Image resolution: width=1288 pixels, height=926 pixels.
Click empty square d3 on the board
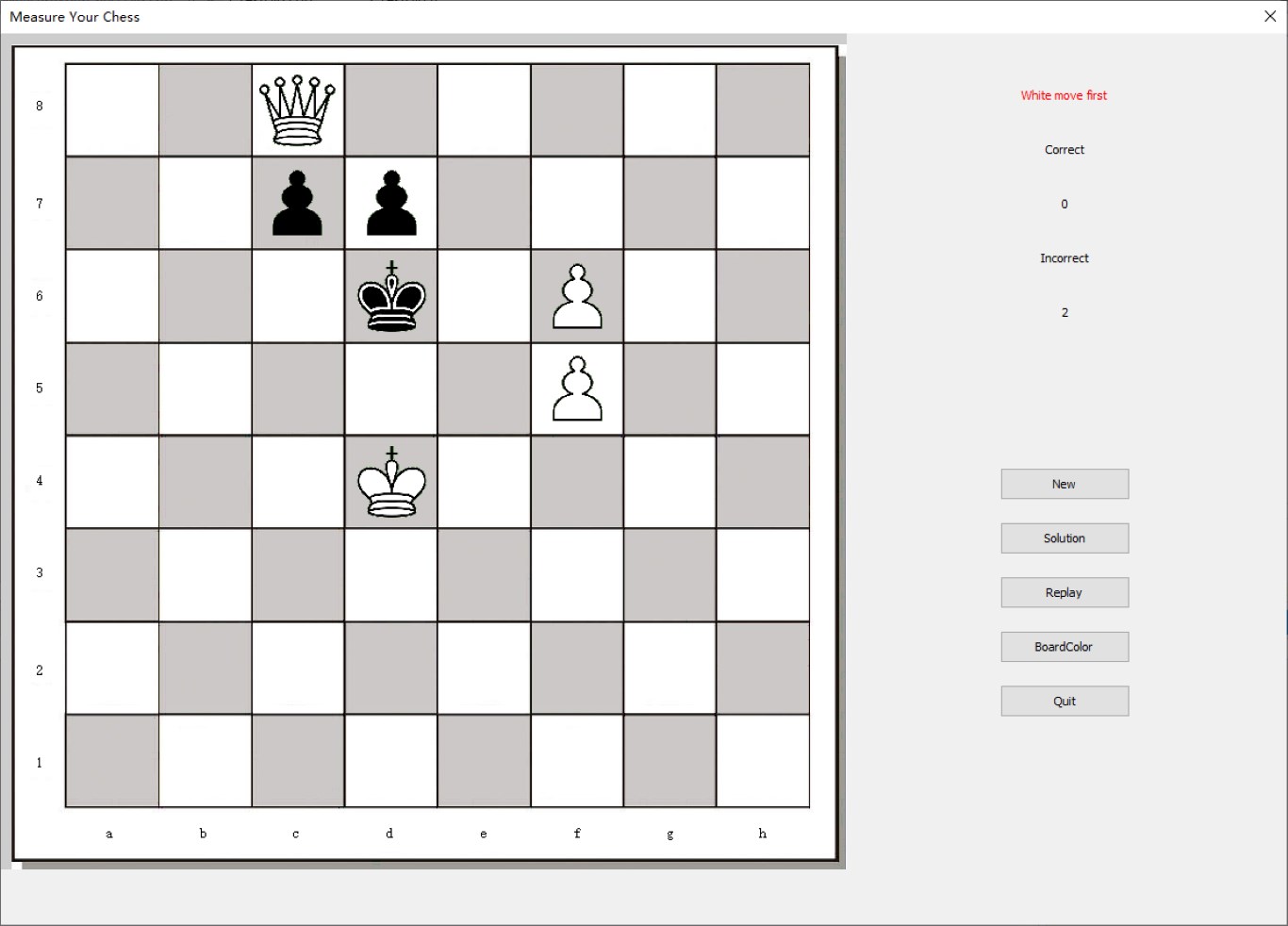coord(391,575)
